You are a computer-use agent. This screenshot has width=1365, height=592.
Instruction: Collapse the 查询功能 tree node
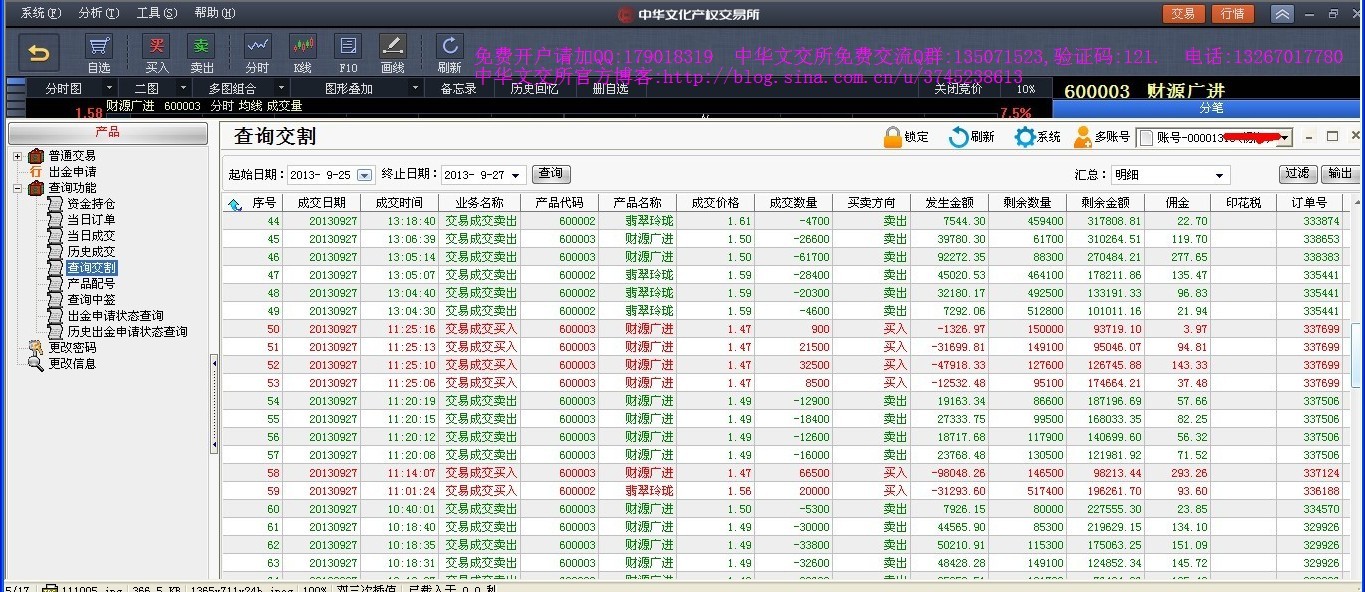pos(17,188)
